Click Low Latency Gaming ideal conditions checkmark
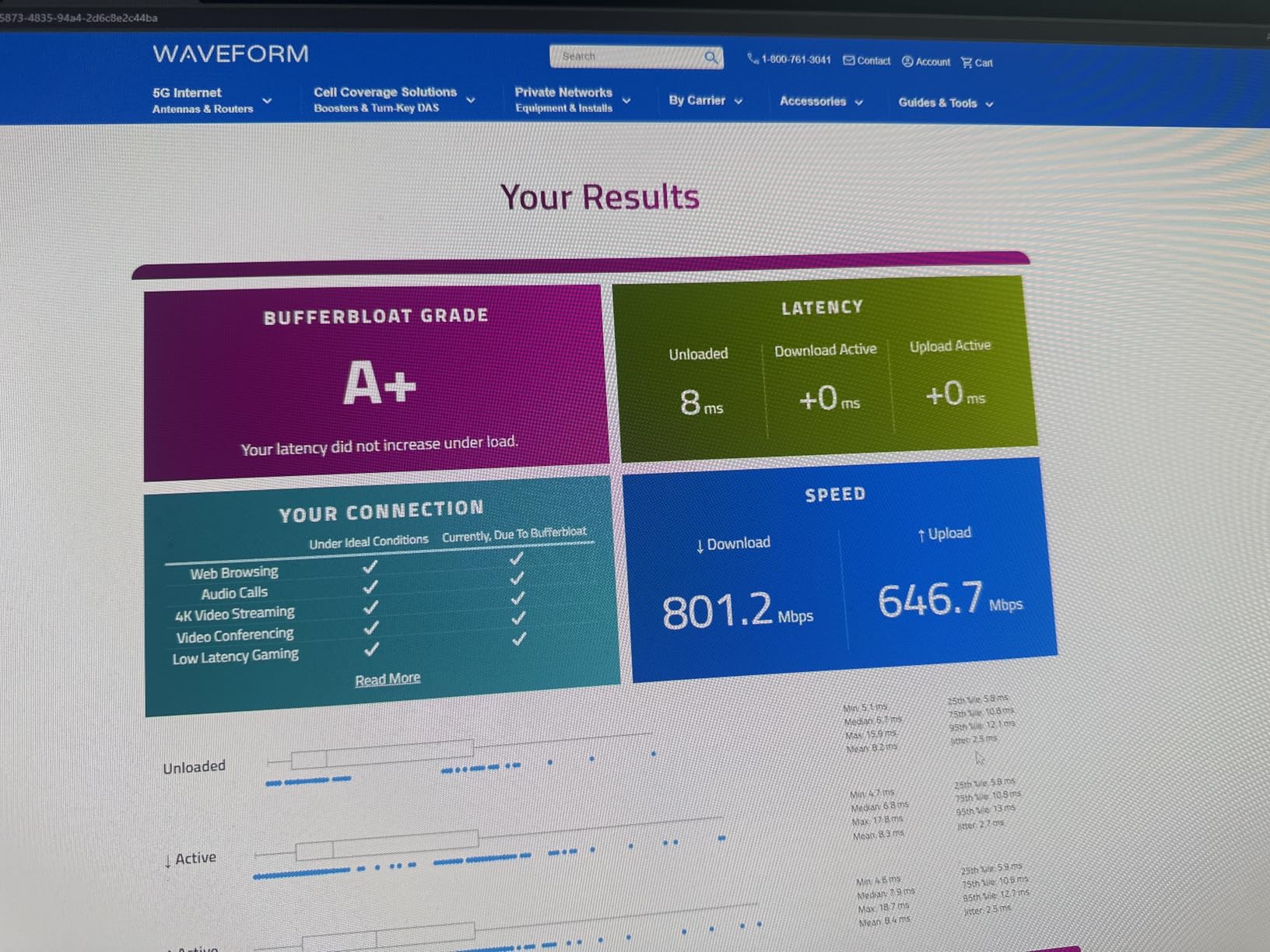This screenshot has height=952, width=1270. pos(372,648)
